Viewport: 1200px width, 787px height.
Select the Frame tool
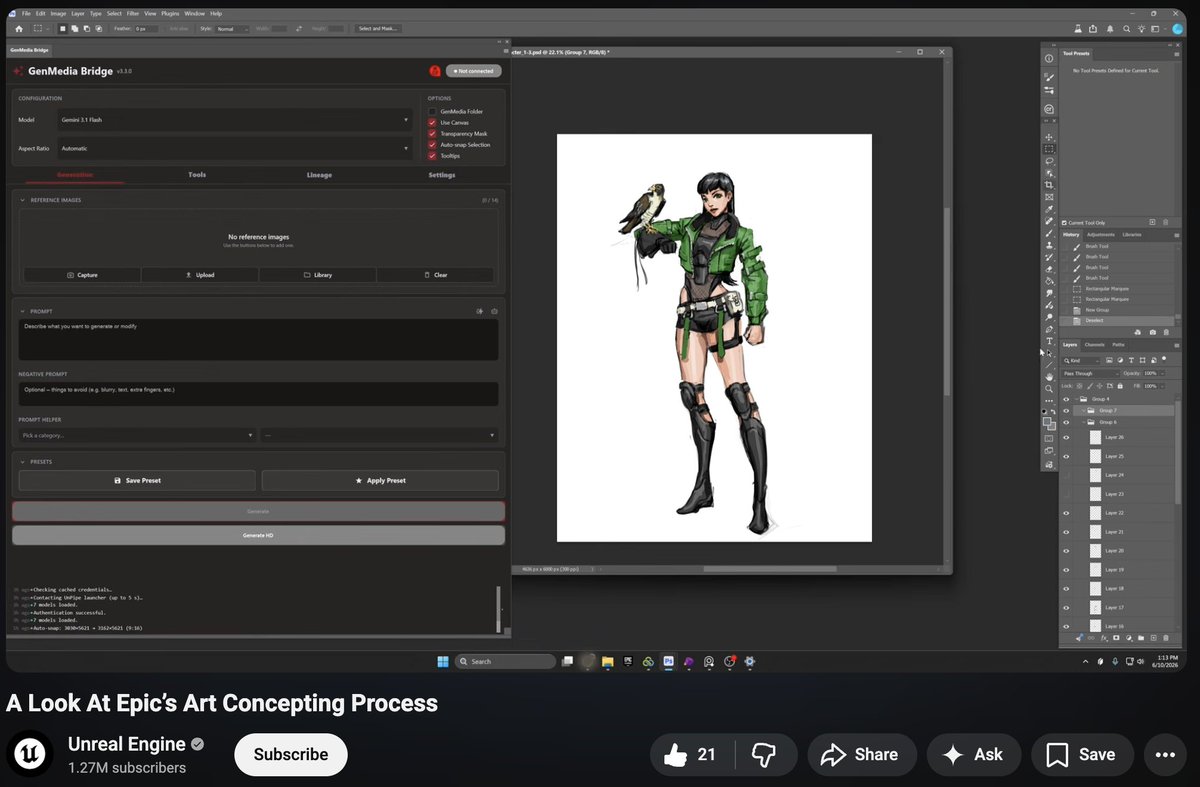coord(1049,196)
